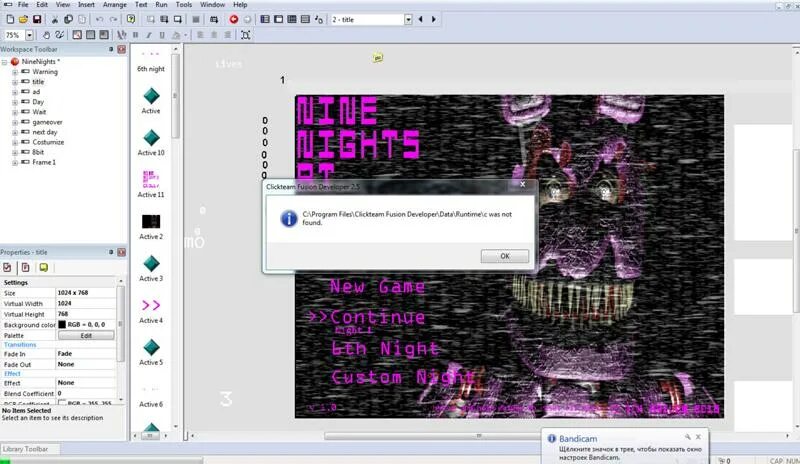Create a new application with the New icon
This screenshot has width=800, height=464.
point(10,19)
